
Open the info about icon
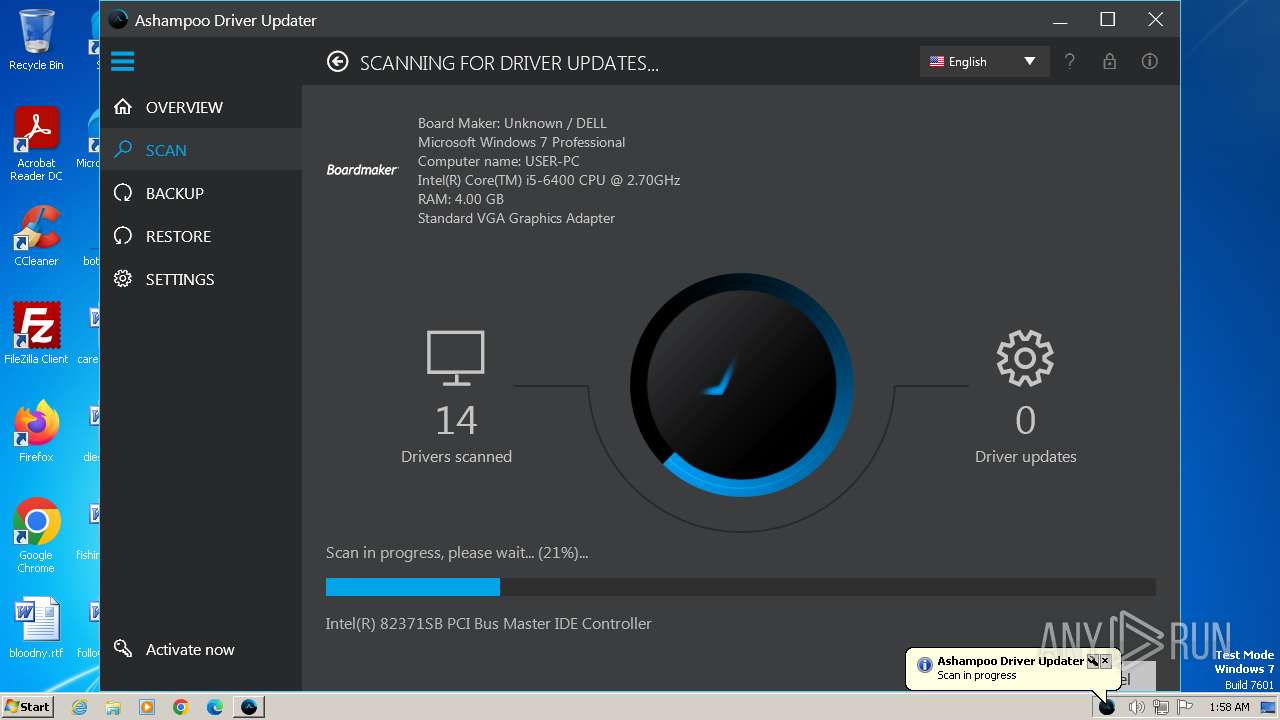(x=1150, y=61)
